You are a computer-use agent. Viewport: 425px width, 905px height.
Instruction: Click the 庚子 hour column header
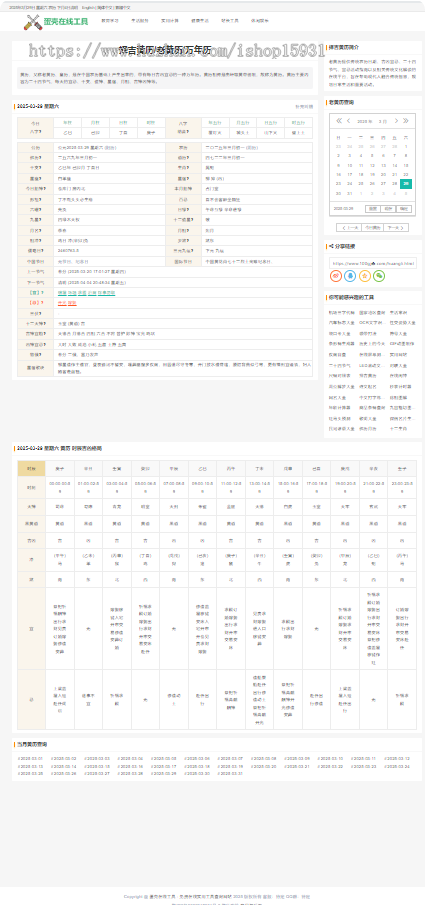tap(60, 469)
